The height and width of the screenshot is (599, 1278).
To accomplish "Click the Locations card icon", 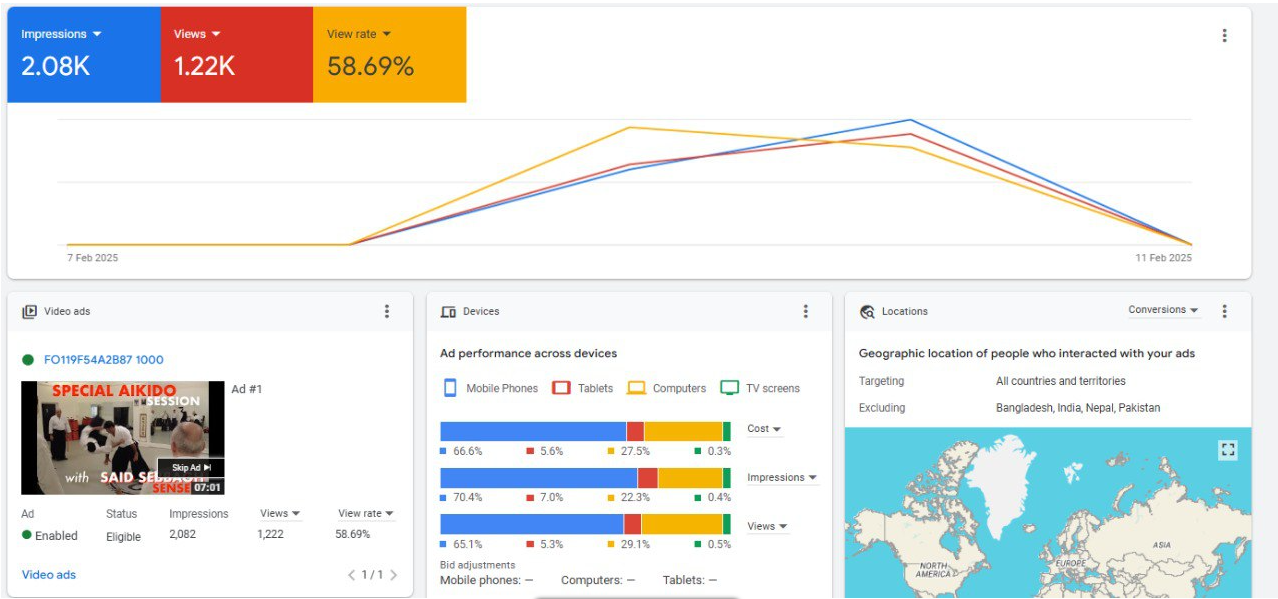I will tap(867, 312).
